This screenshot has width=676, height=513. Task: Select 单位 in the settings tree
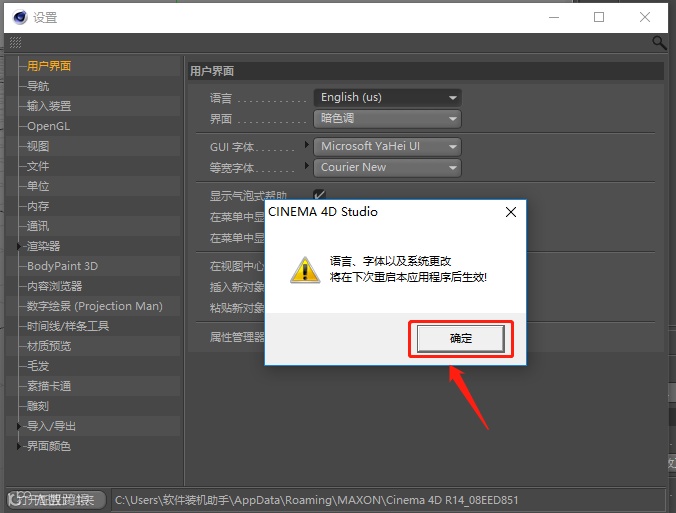[38, 186]
